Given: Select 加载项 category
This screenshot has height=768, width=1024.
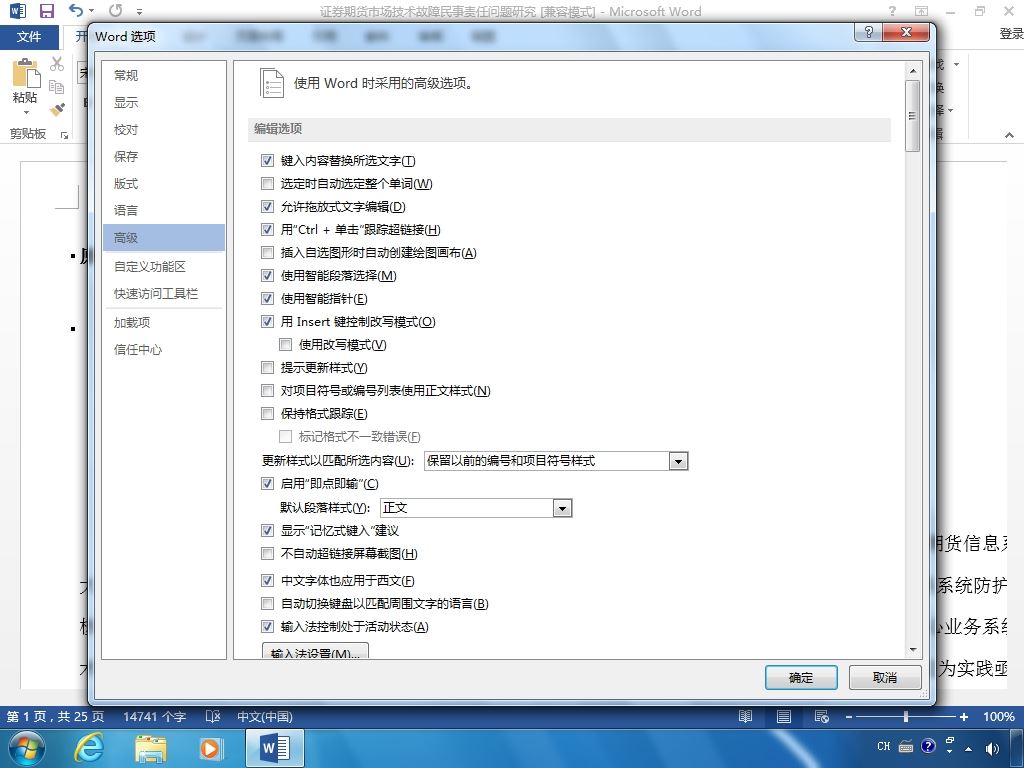Looking at the screenshot, I should click(164, 323).
